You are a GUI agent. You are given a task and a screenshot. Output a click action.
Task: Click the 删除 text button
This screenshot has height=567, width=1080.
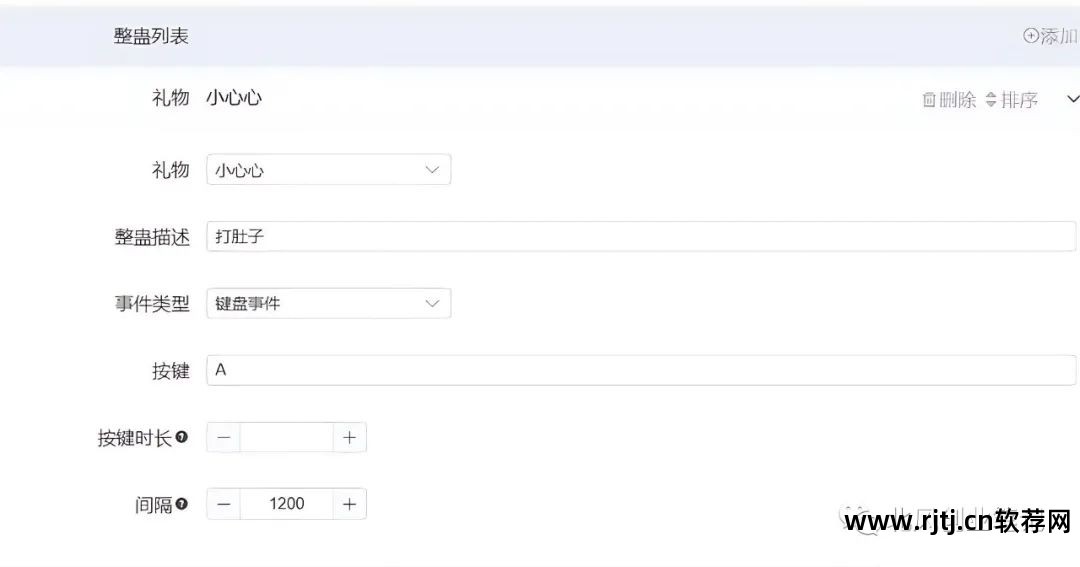957,100
